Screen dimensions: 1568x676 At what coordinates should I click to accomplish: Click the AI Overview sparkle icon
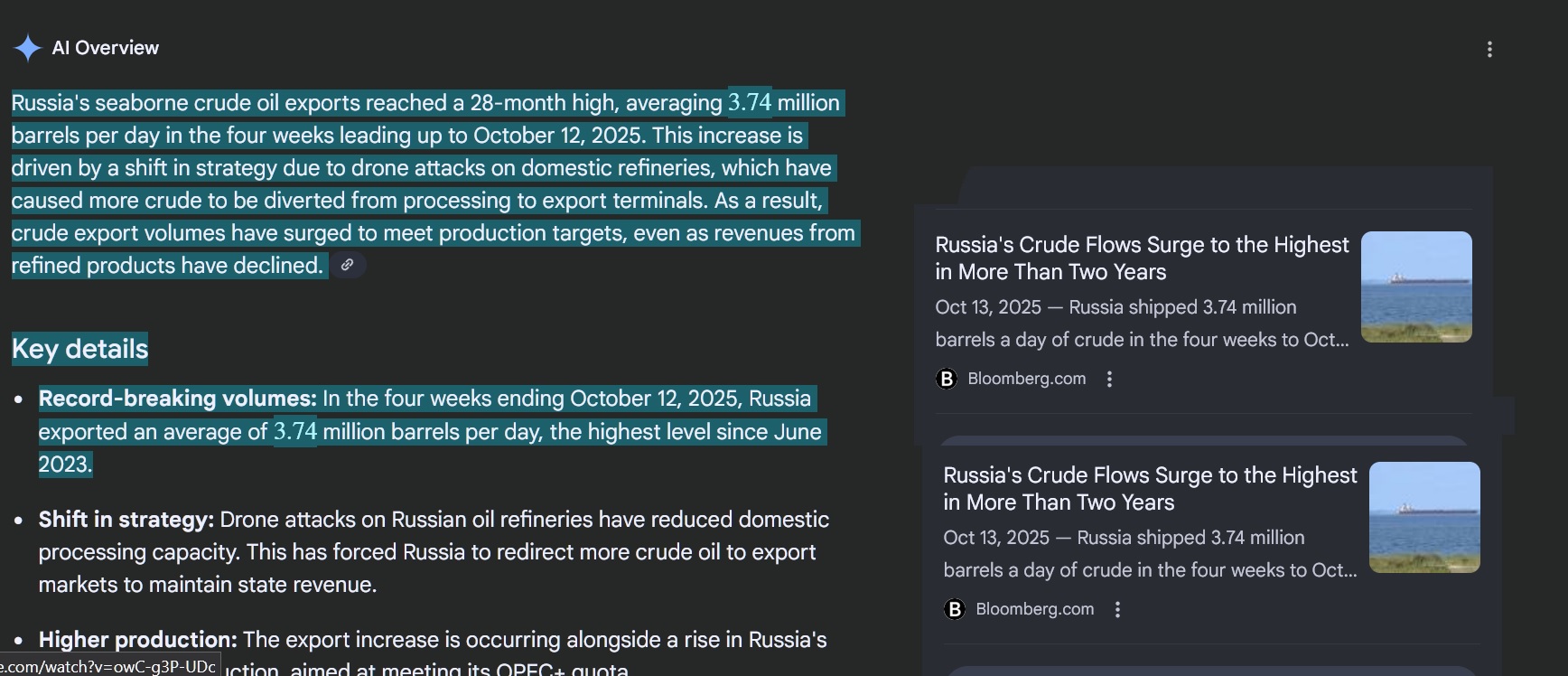pos(28,48)
